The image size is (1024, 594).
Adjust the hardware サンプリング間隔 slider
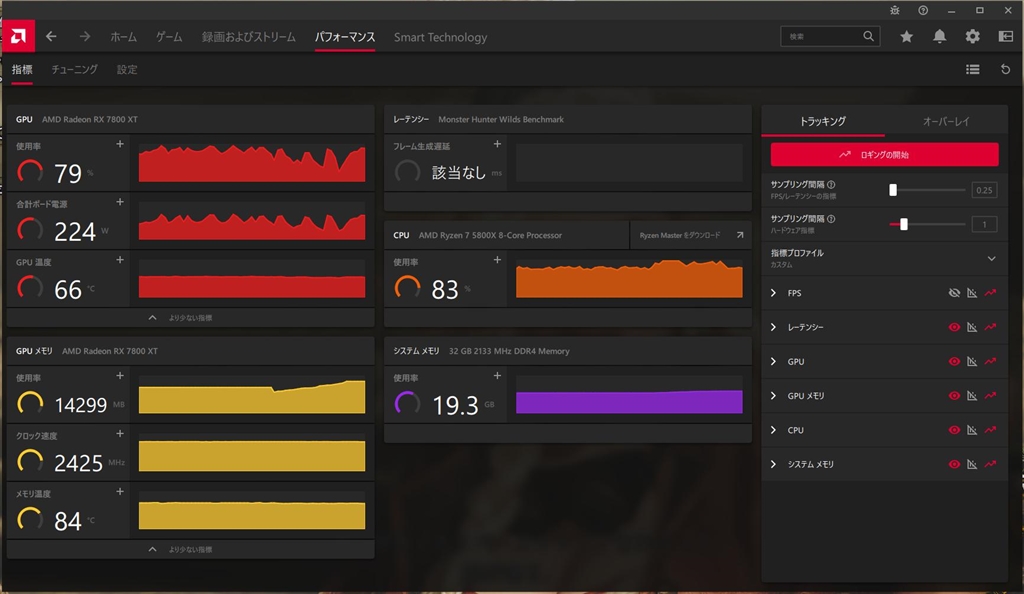pyautogui.click(x=904, y=224)
